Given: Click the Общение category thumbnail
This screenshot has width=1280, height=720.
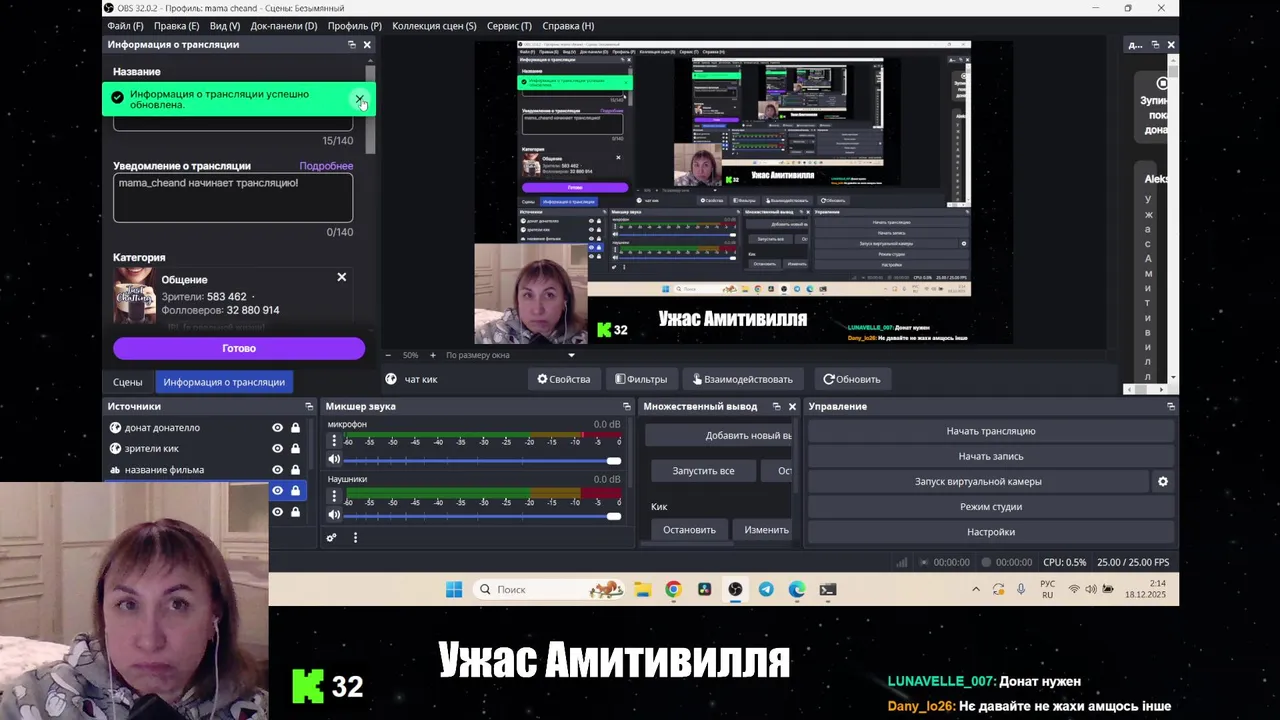Looking at the screenshot, I should click(x=135, y=295).
